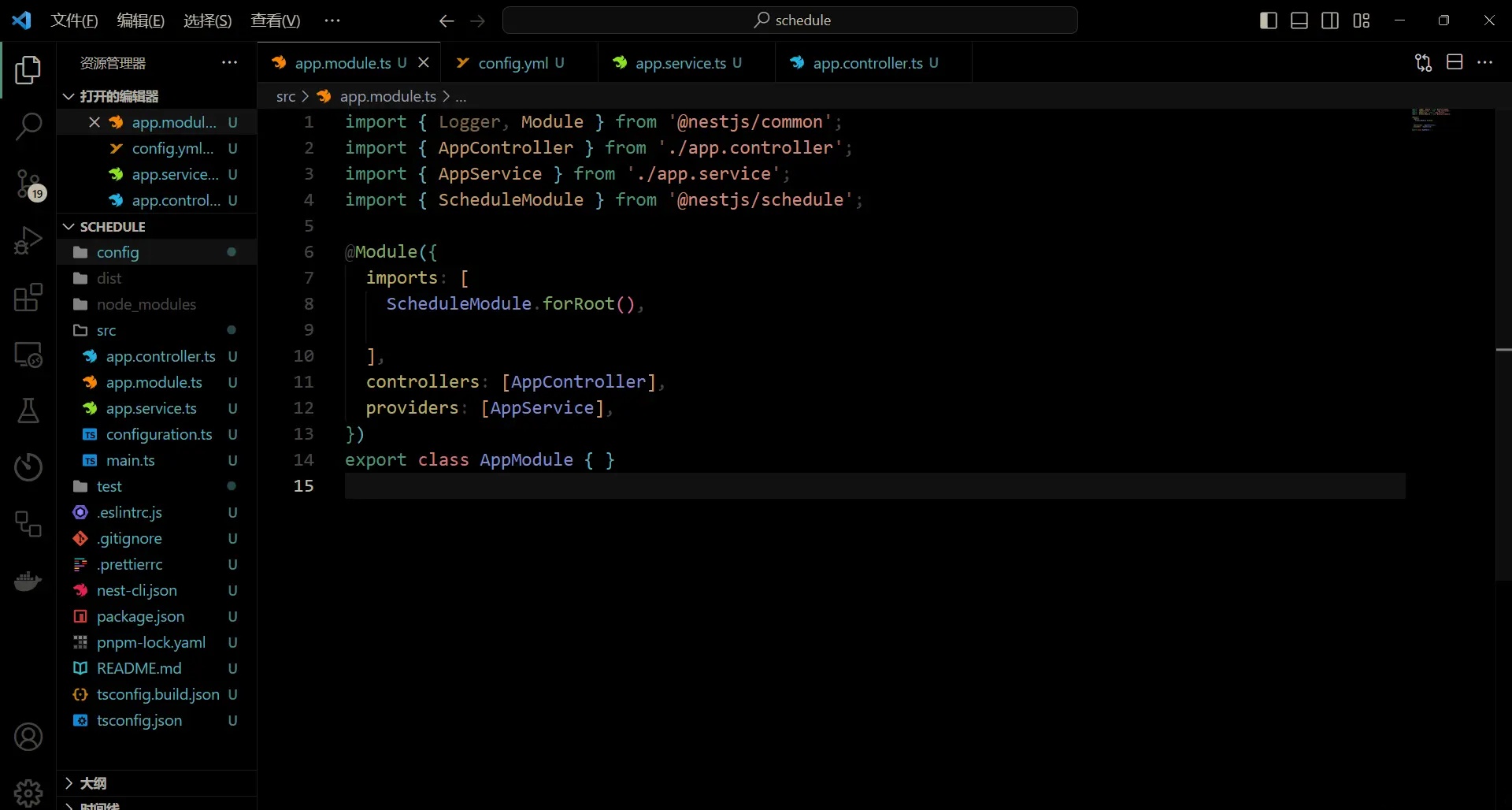Open package.json in the explorer
This screenshot has height=810, width=1512.
pyautogui.click(x=140, y=616)
